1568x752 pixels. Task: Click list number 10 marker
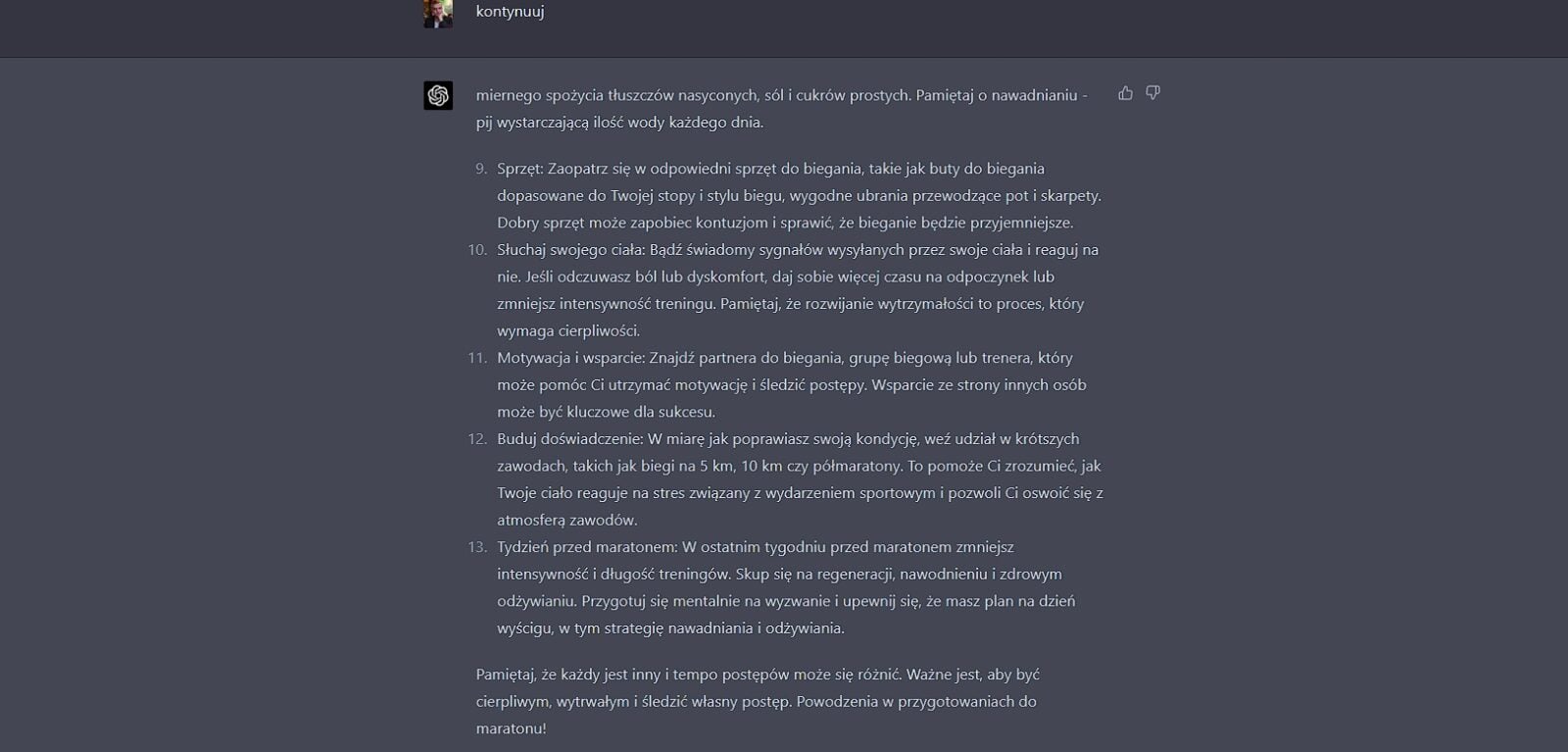click(x=477, y=250)
